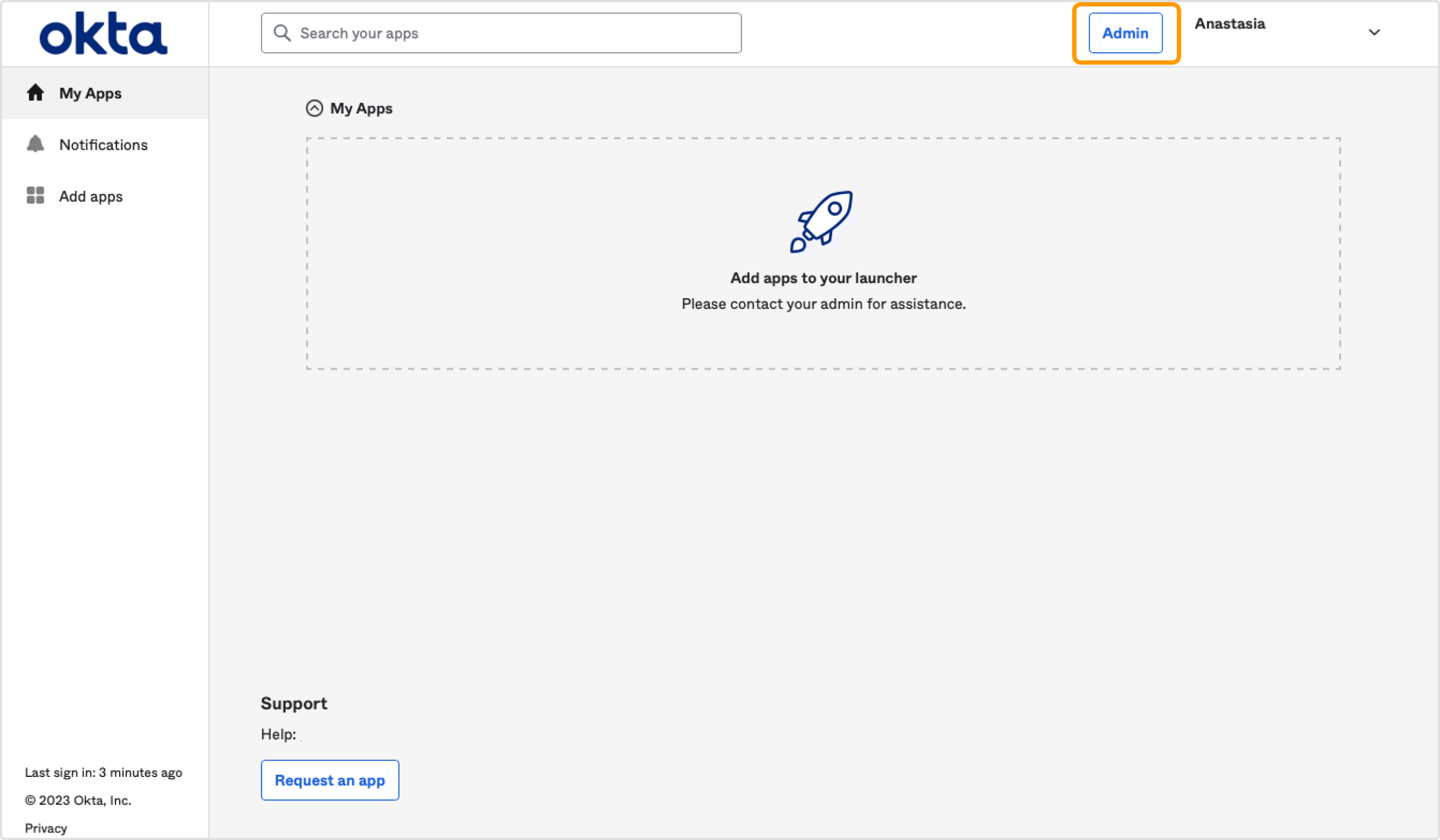Collapse the My Apps section
1440x840 pixels.
(314, 108)
